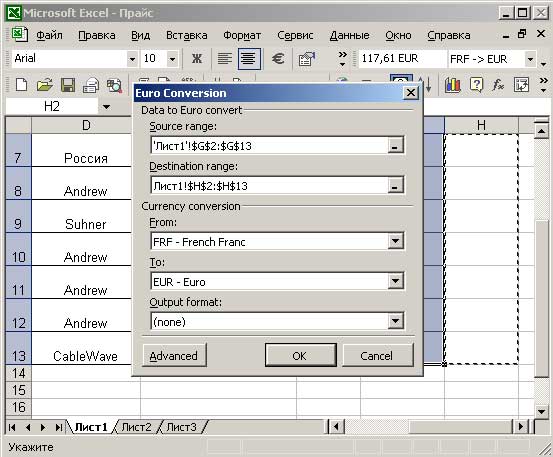The width and height of the screenshot is (553, 457).
Task: Open the Формат menu
Action: point(242,35)
